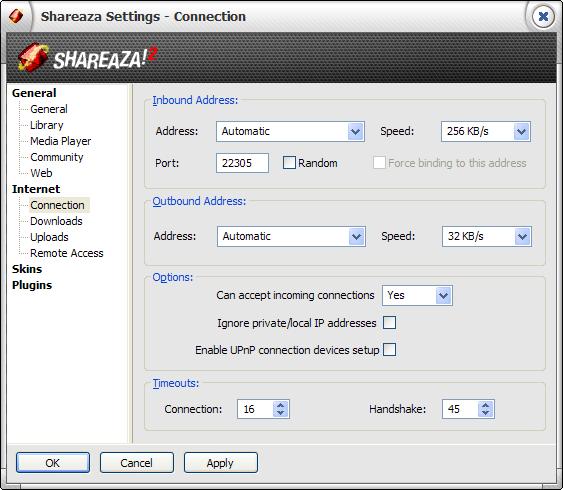Enable UPnP connection devices setup checkbox
563x490 pixels.
389,350
